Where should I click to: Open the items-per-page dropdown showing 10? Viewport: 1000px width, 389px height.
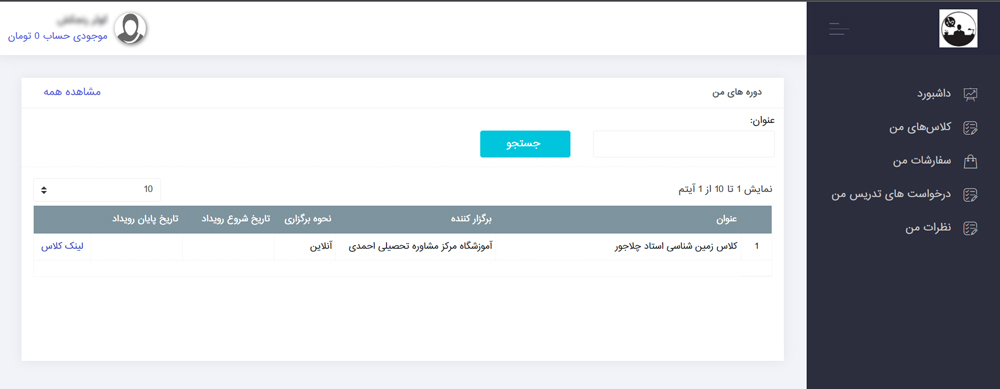pyautogui.click(x=97, y=189)
